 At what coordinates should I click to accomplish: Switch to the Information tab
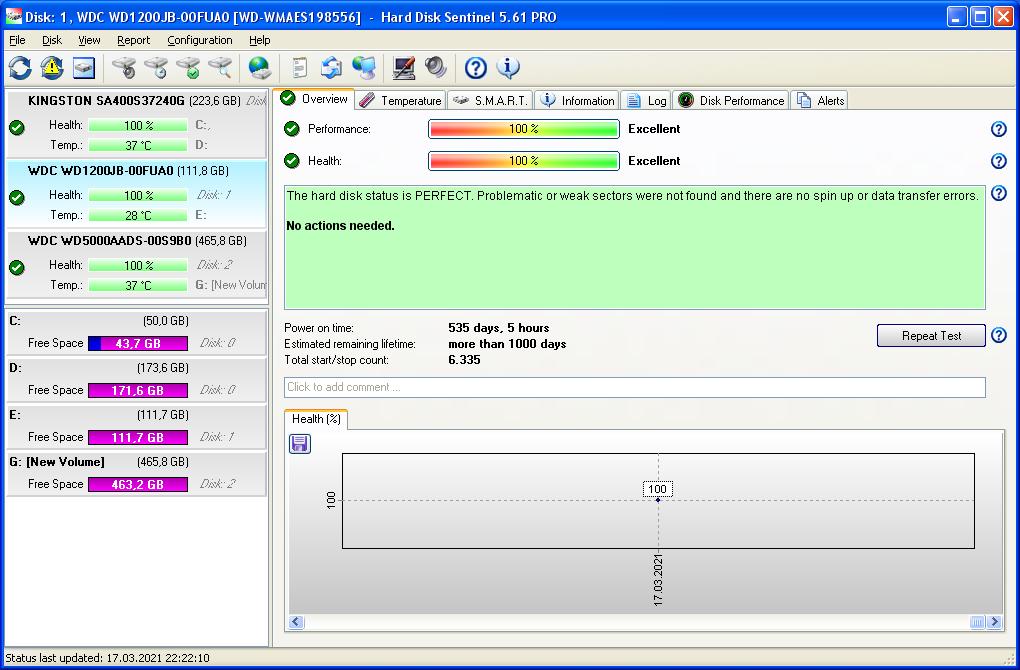pos(577,100)
